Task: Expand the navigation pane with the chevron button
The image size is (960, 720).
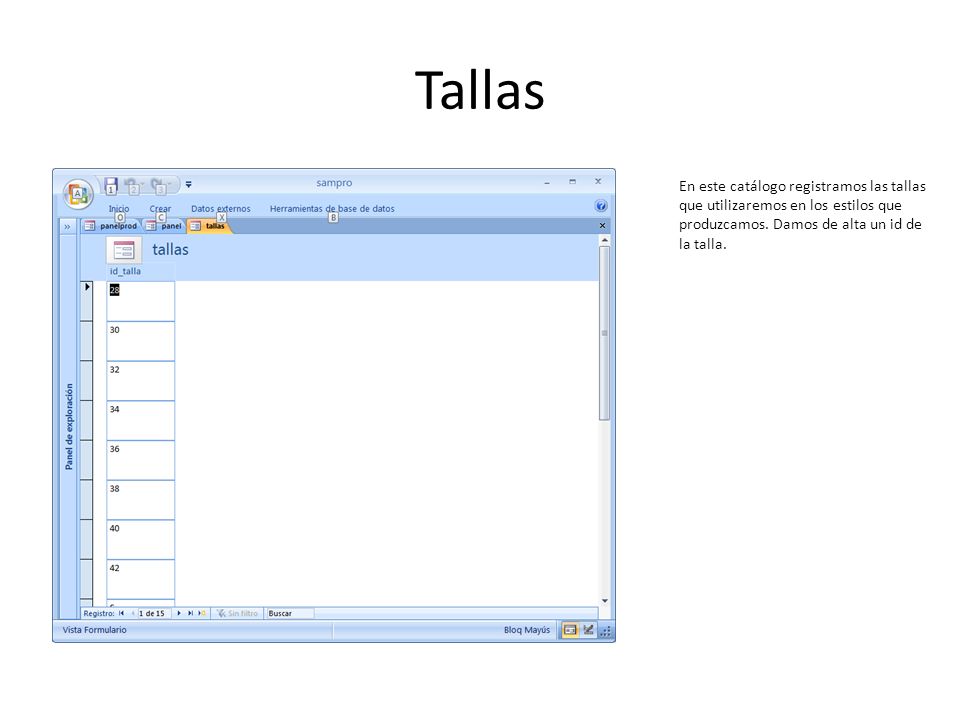Action: click(x=67, y=227)
